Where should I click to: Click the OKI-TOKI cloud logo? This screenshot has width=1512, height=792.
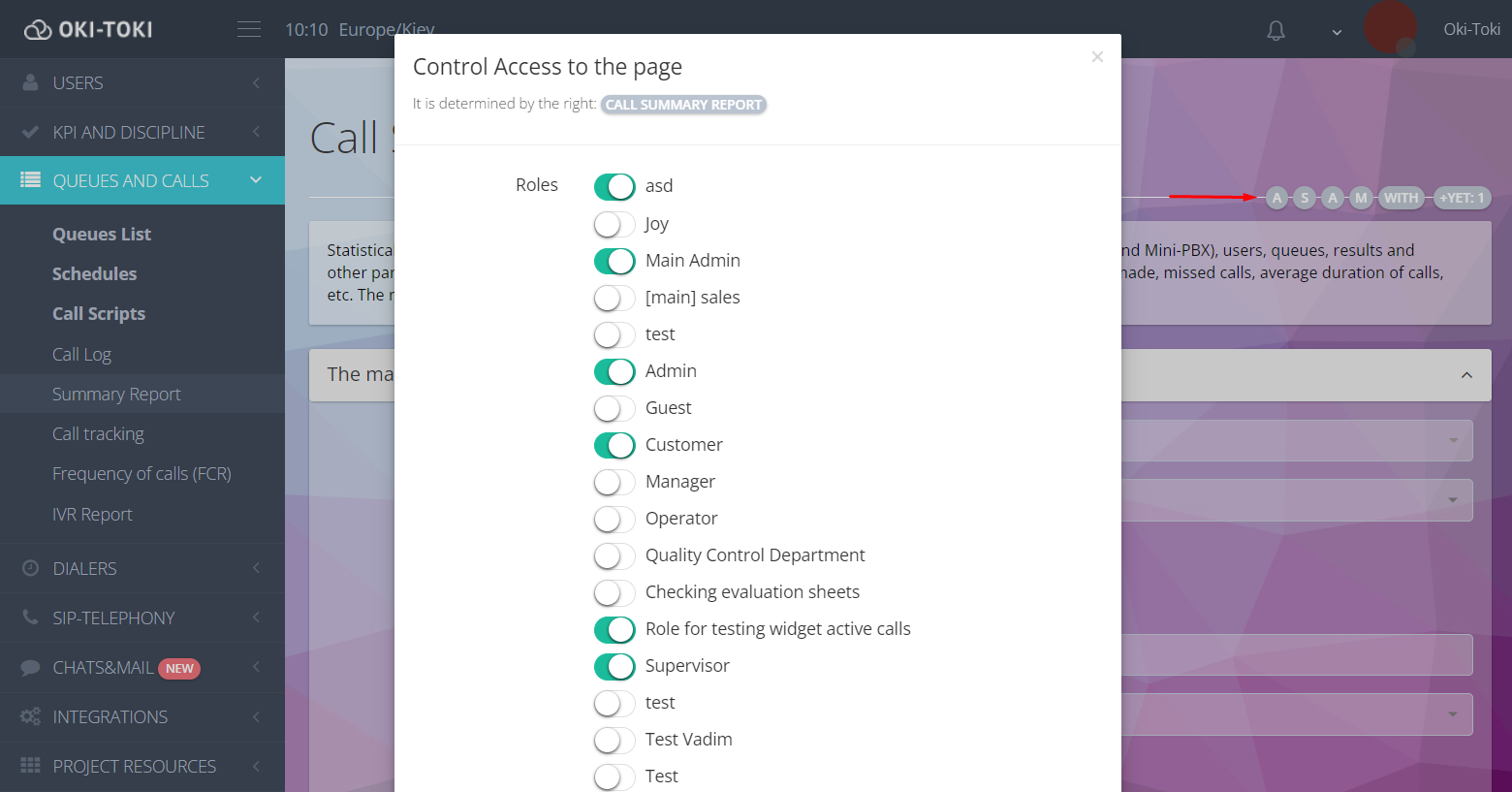(38, 30)
